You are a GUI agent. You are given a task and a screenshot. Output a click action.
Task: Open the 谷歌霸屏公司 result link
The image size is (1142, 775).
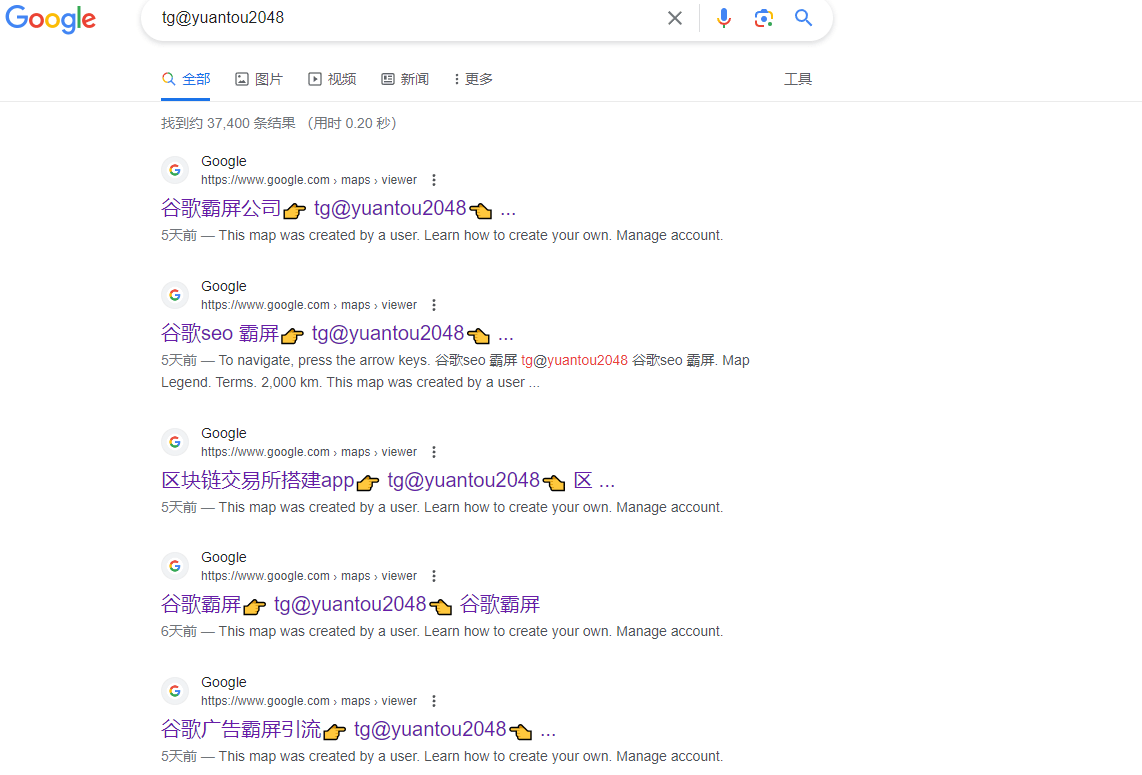pos(338,209)
